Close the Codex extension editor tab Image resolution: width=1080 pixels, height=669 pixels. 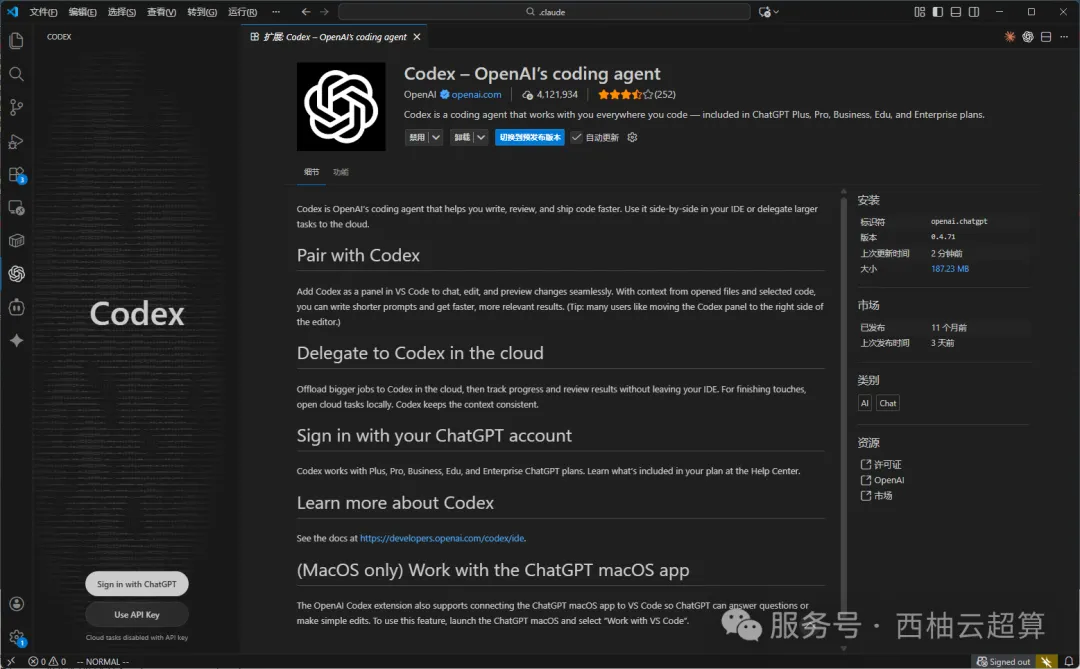click(417, 37)
